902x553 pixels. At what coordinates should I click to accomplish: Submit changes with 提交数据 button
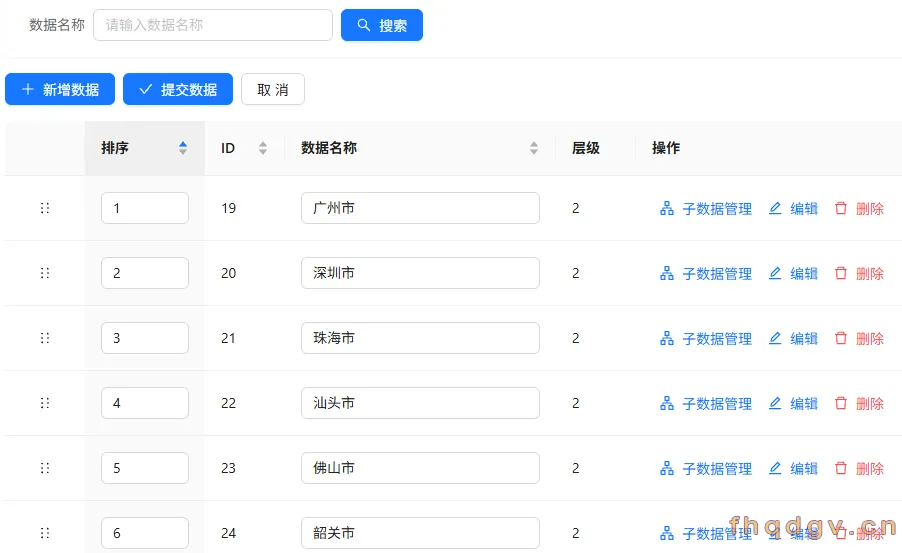[178, 89]
